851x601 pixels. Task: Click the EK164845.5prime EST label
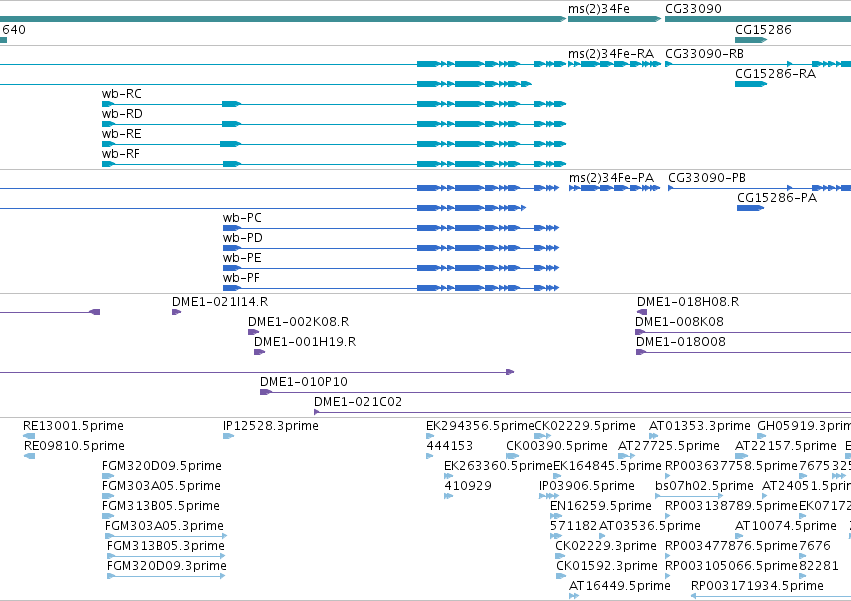[607, 466]
